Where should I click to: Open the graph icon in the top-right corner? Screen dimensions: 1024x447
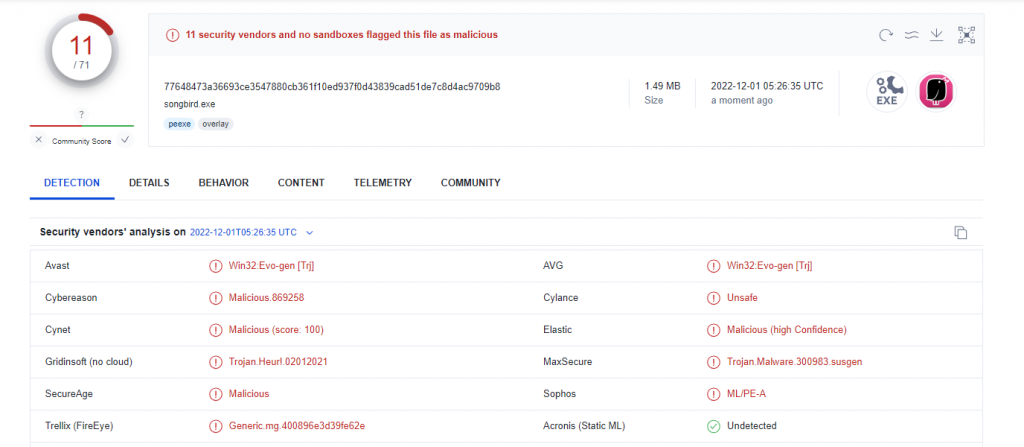coord(966,35)
